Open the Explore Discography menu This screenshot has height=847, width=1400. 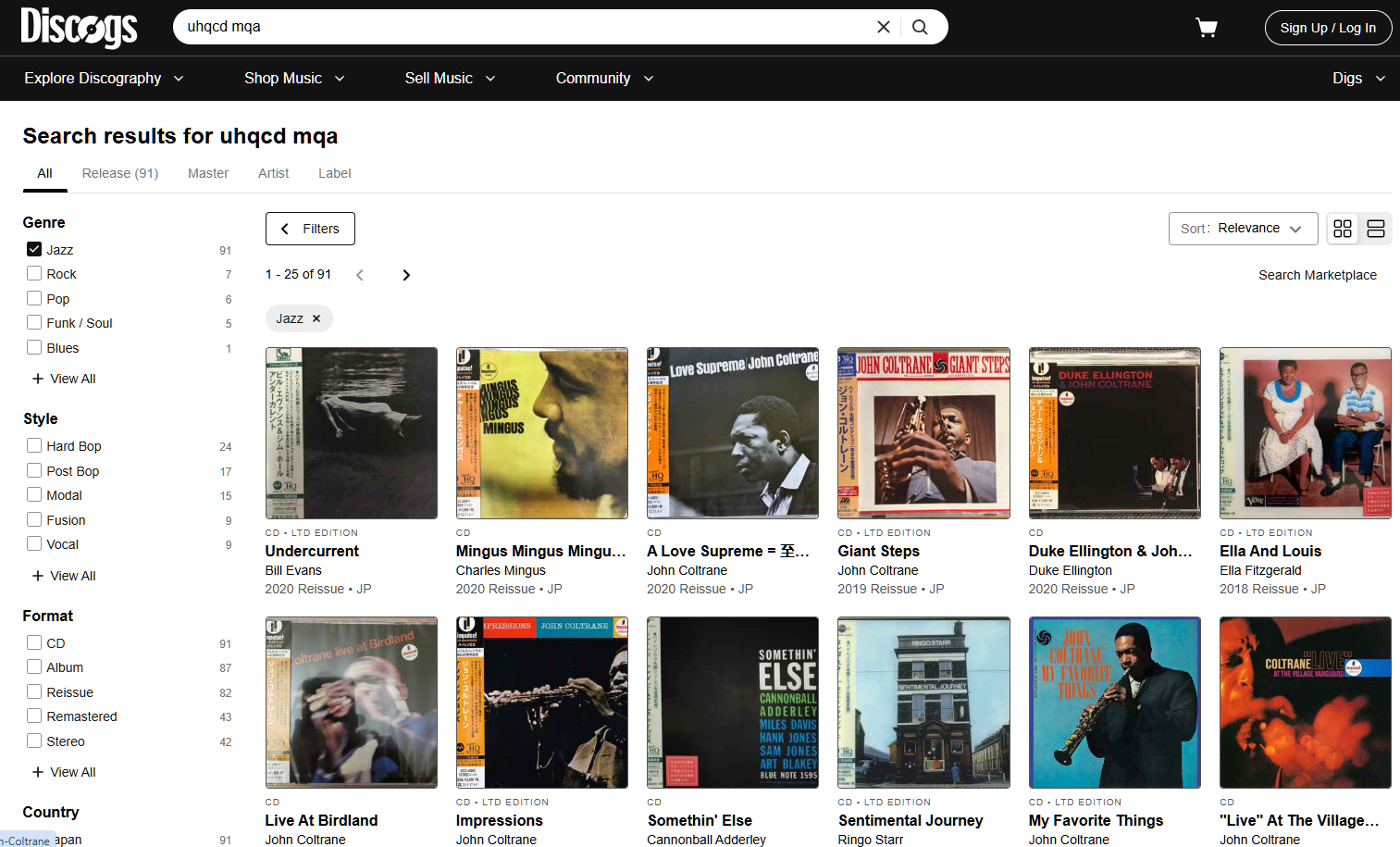[x=104, y=79]
